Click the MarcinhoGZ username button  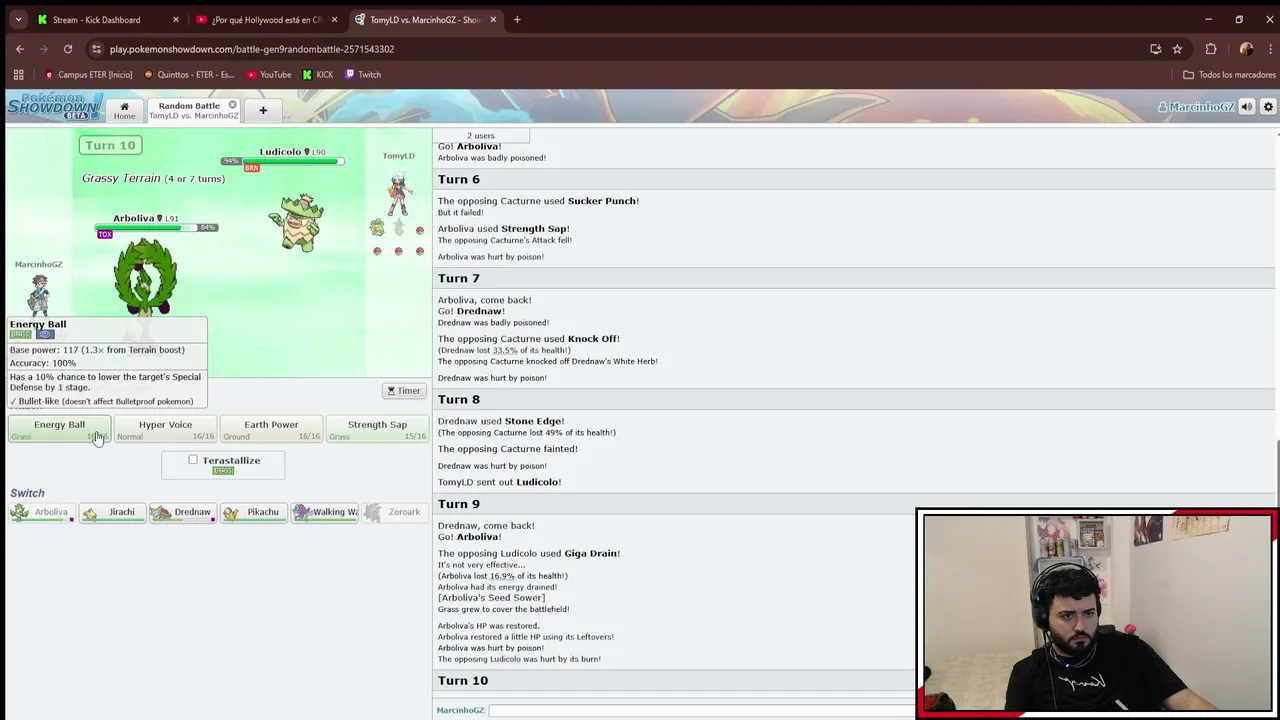(1195, 107)
